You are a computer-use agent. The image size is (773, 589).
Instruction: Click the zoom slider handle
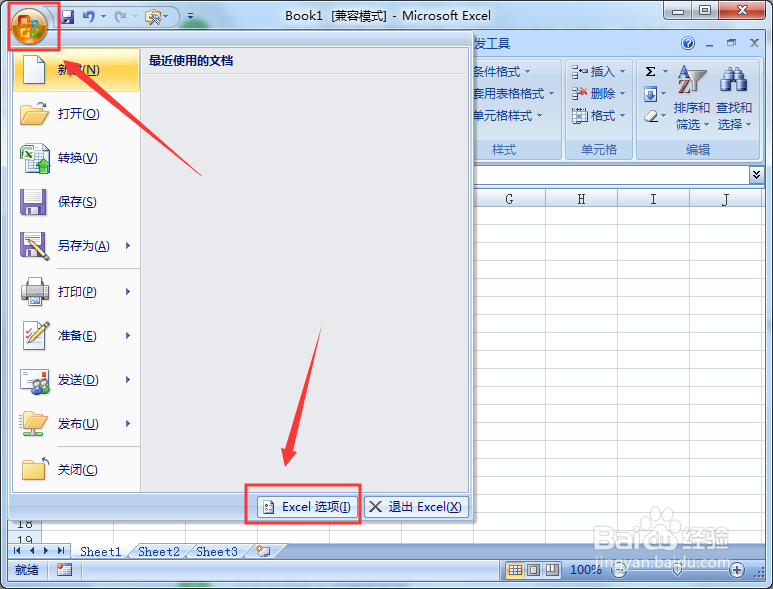[678, 570]
